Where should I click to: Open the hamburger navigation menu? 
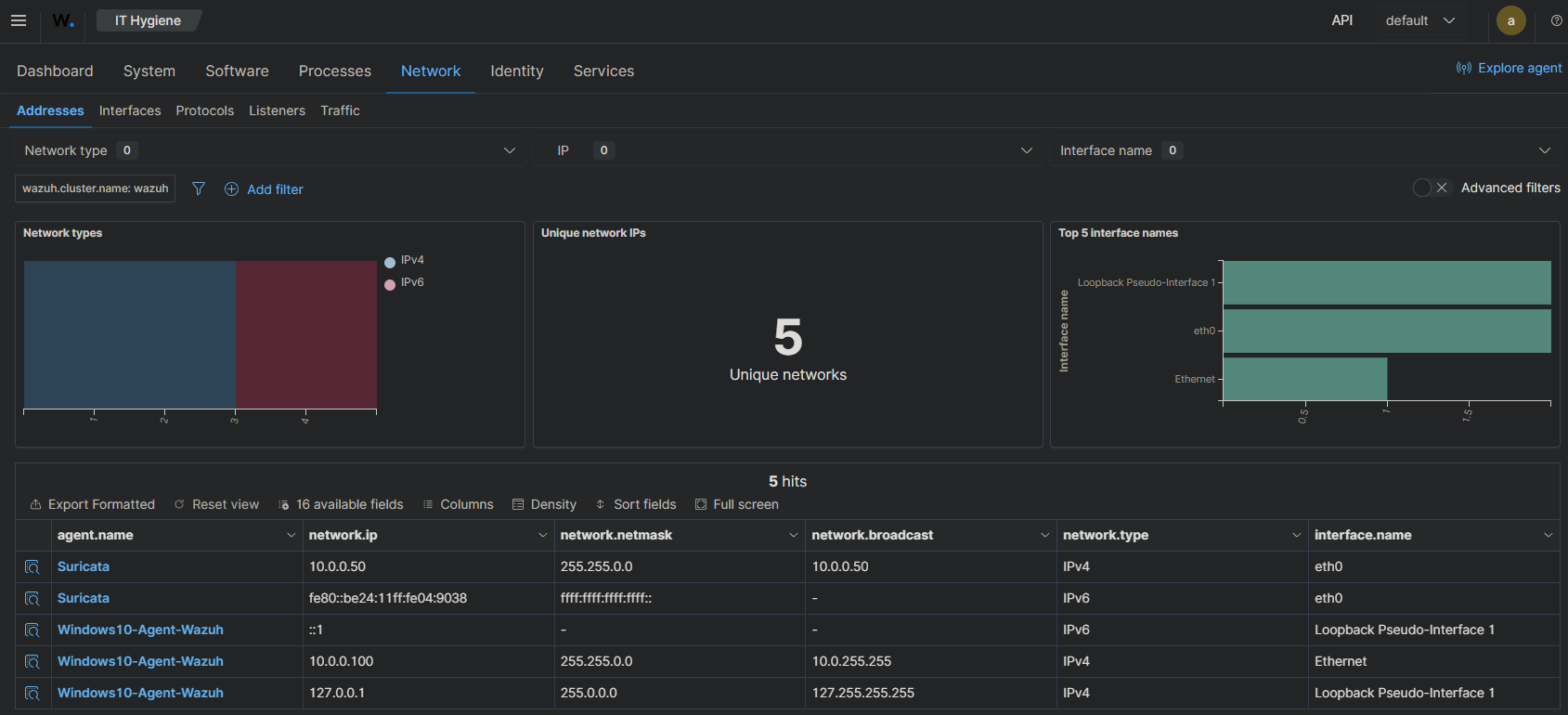19,20
